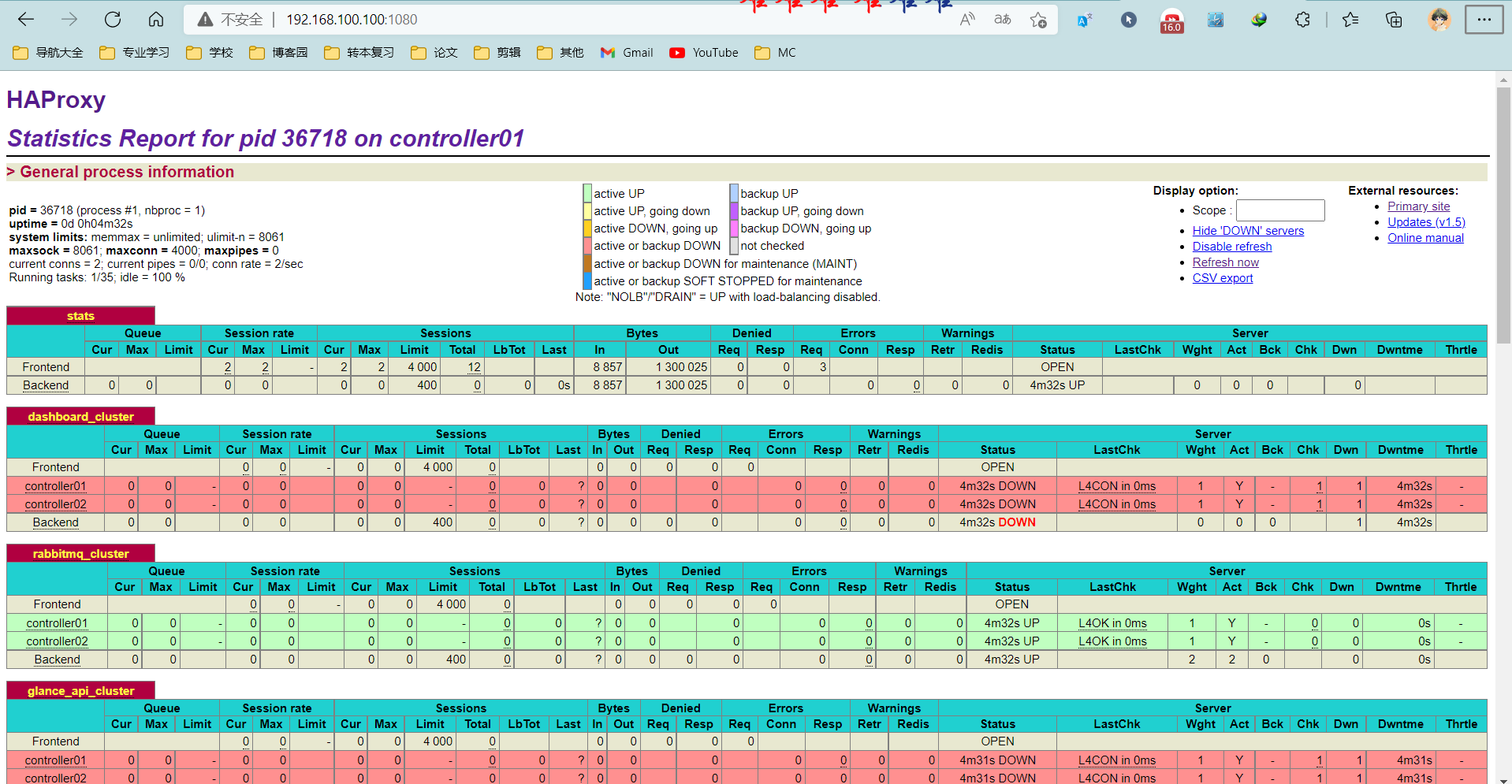1512x784 pixels.
Task: Open the user profile avatar
Action: [x=1439, y=20]
